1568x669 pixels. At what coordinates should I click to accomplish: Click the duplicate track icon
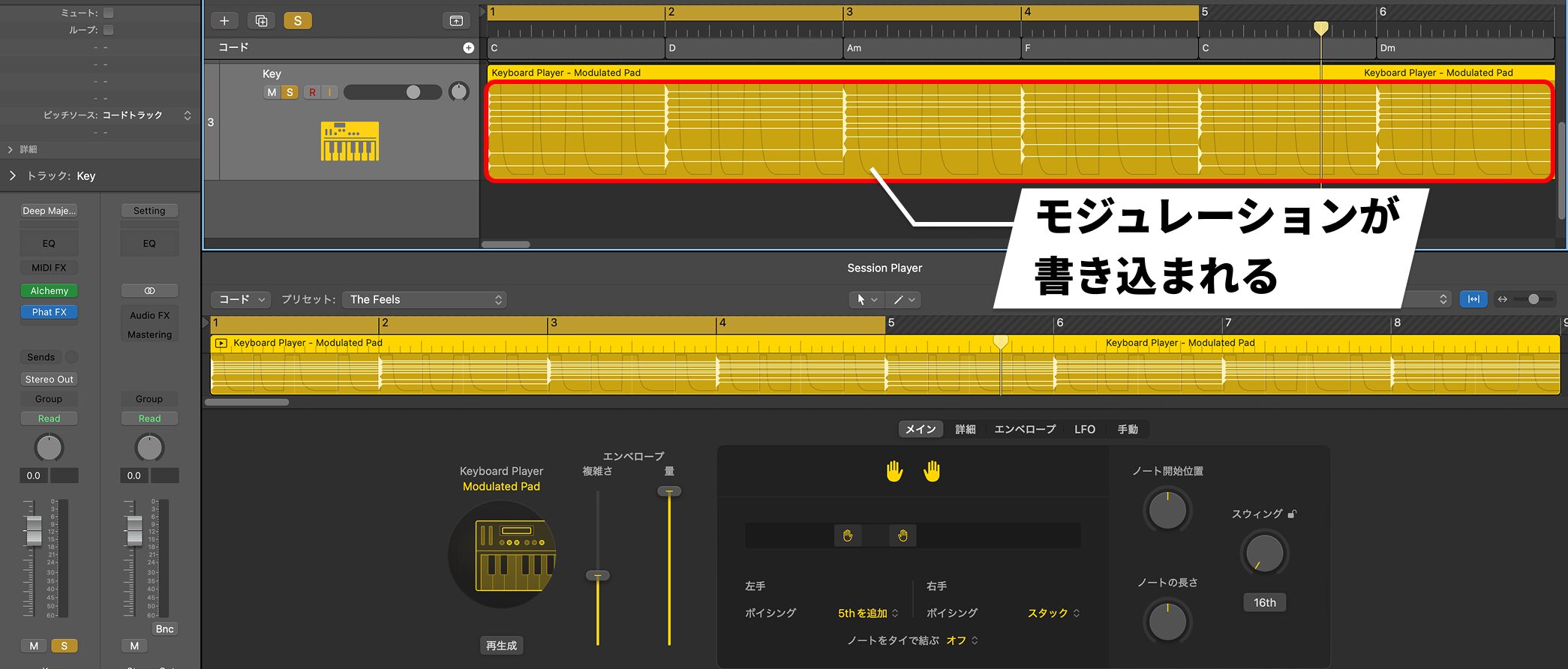pyautogui.click(x=261, y=21)
